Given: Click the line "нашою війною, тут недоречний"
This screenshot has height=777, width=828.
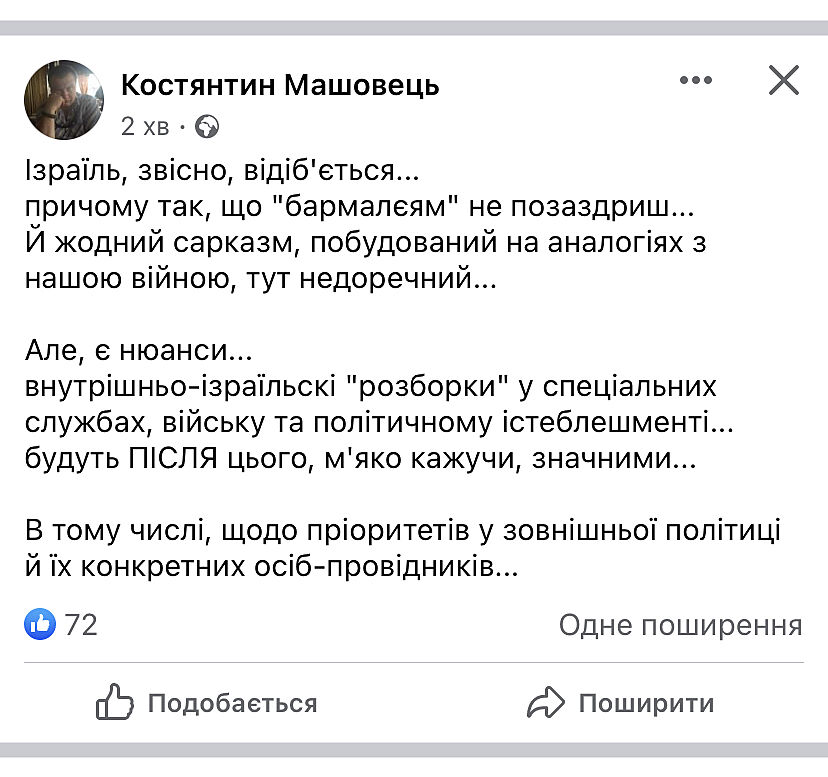Looking at the screenshot, I should pos(260,281).
